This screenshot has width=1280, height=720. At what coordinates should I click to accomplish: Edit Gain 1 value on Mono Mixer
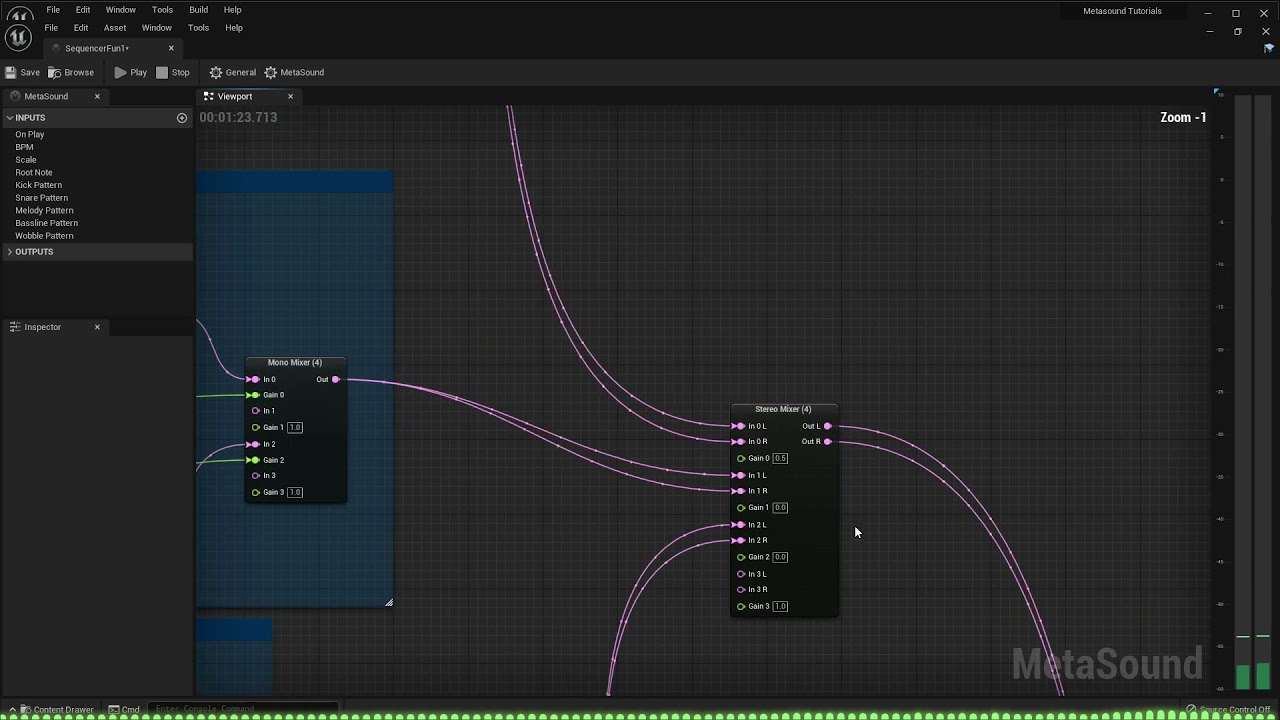click(x=295, y=427)
